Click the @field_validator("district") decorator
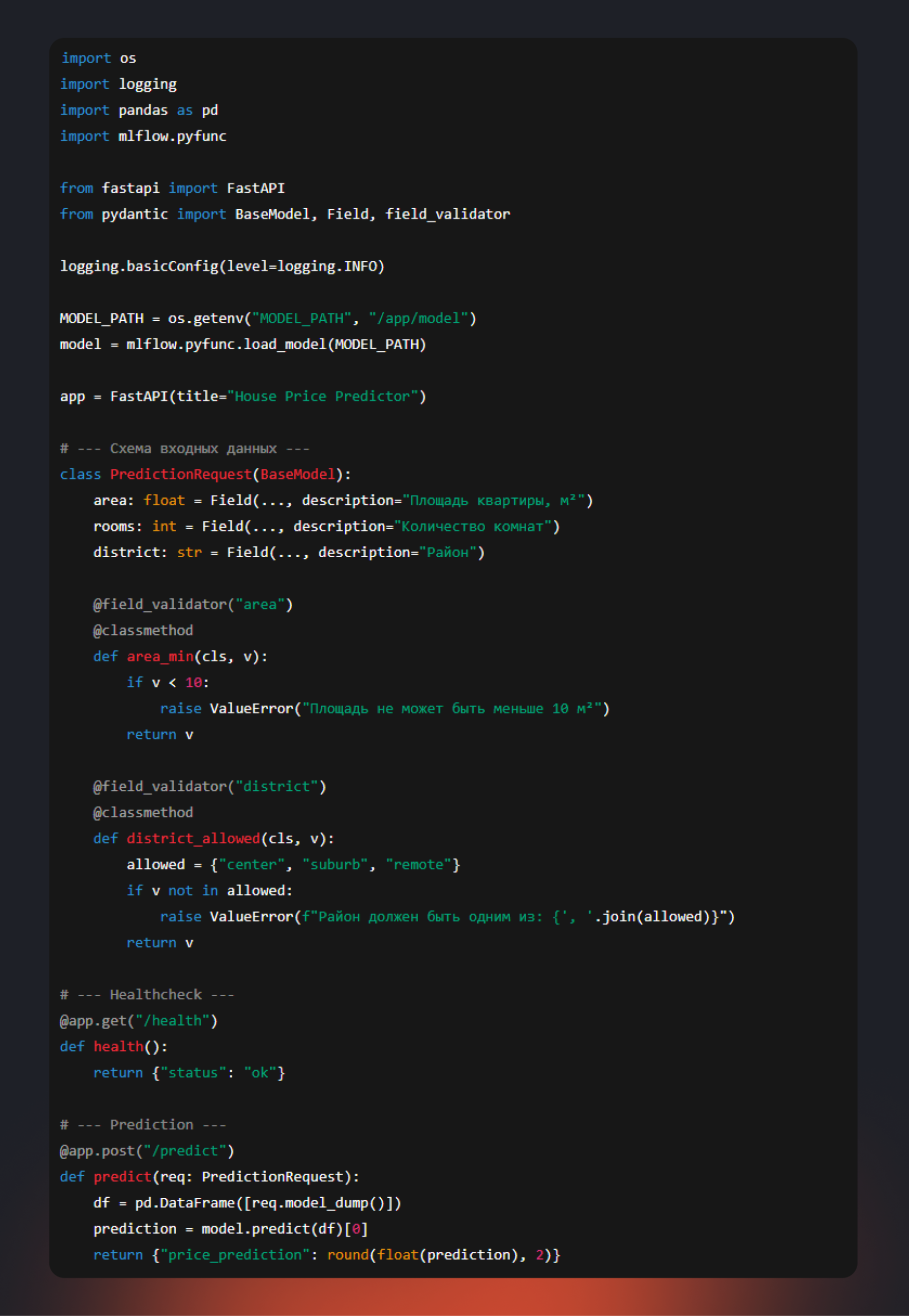909x1316 pixels. coord(209,786)
